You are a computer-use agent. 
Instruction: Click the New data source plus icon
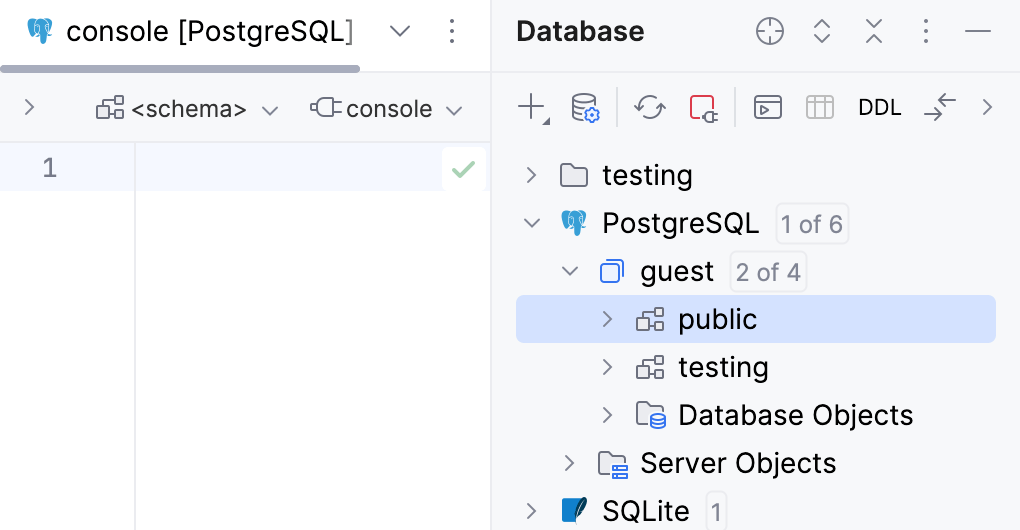coord(532,107)
